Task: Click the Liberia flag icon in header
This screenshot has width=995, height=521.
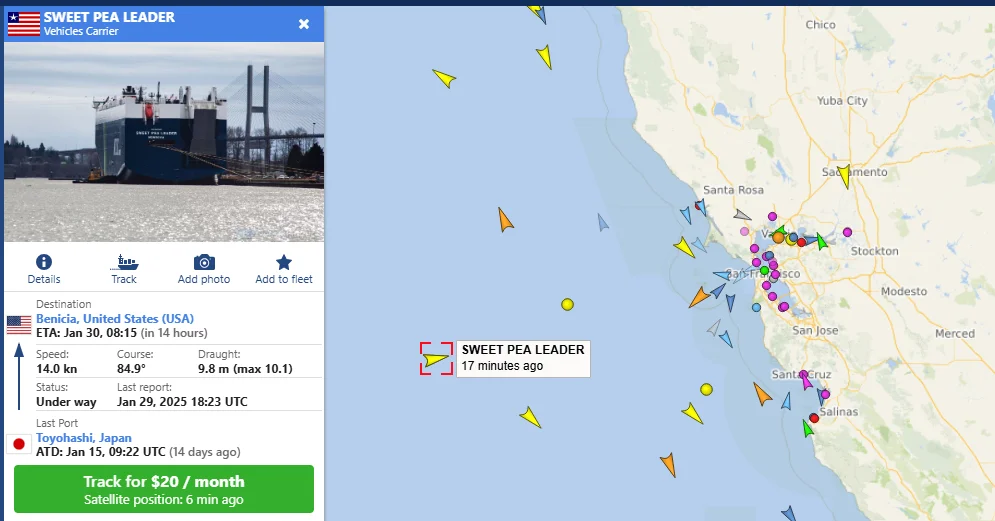Action: [x=23, y=24]
